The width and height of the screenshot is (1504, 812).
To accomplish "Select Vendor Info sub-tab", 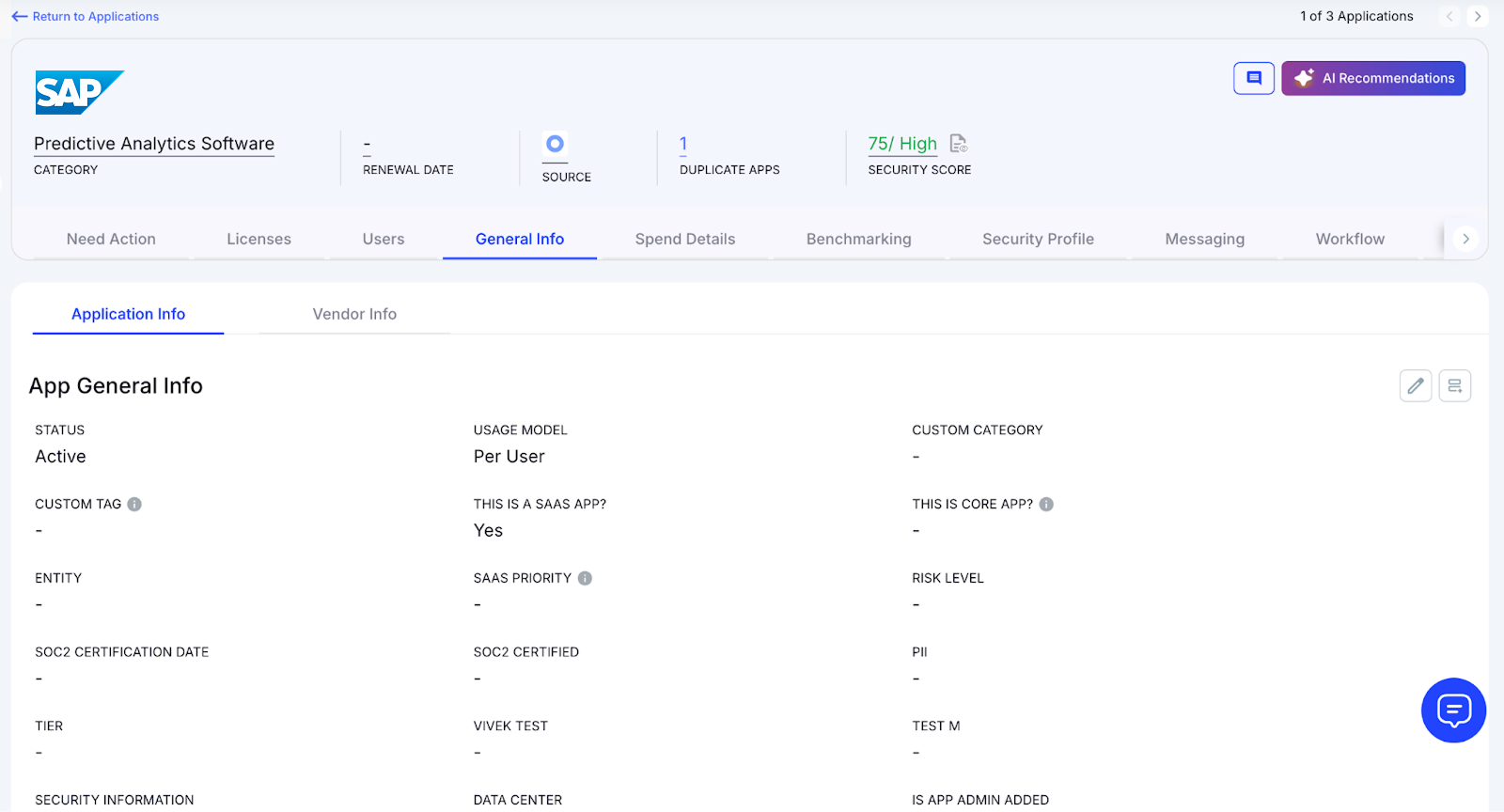I will coord(354,314).
